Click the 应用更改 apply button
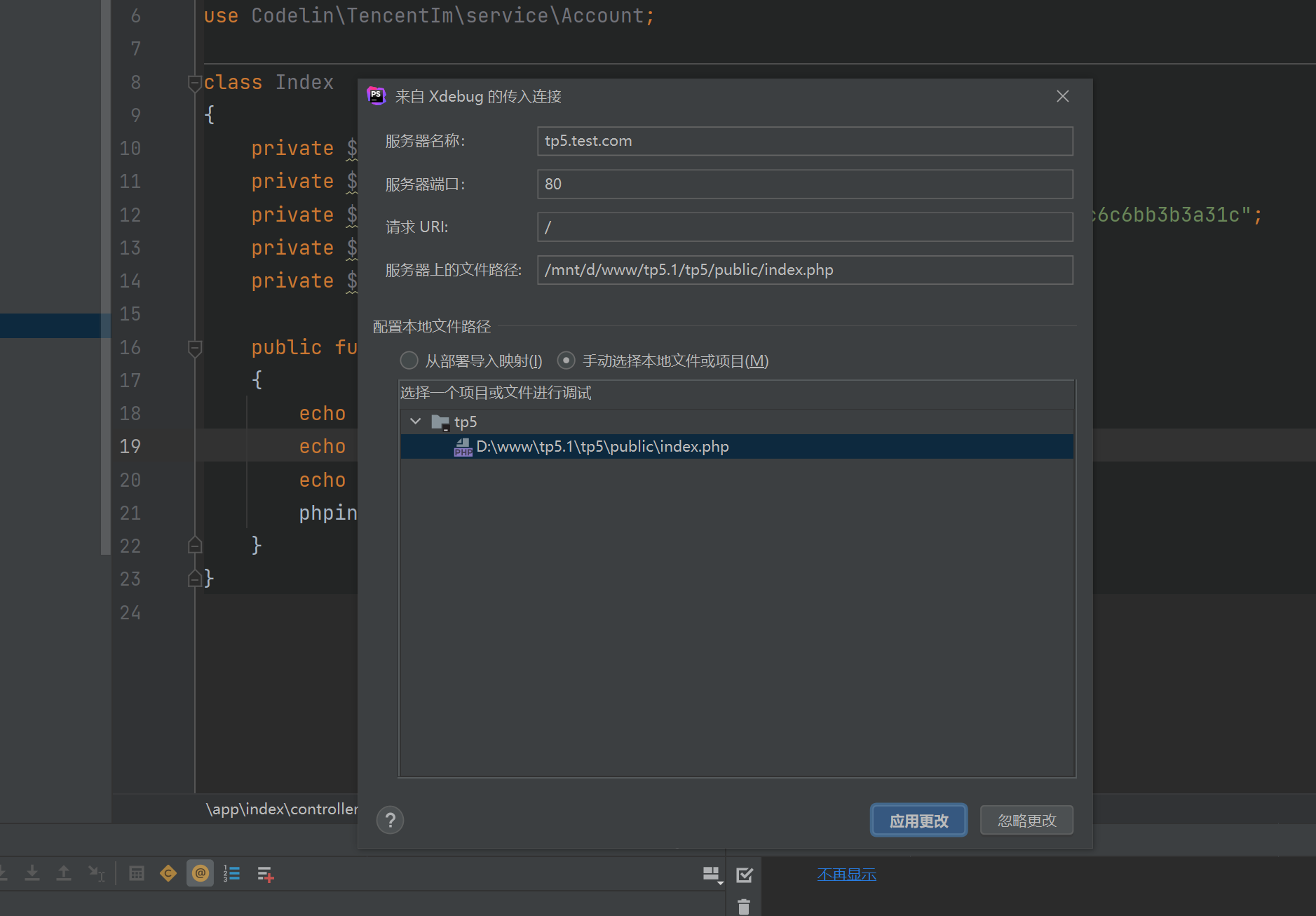This screenshot has height=916, width=1316. pyautogui.click(x=918, y=820)
